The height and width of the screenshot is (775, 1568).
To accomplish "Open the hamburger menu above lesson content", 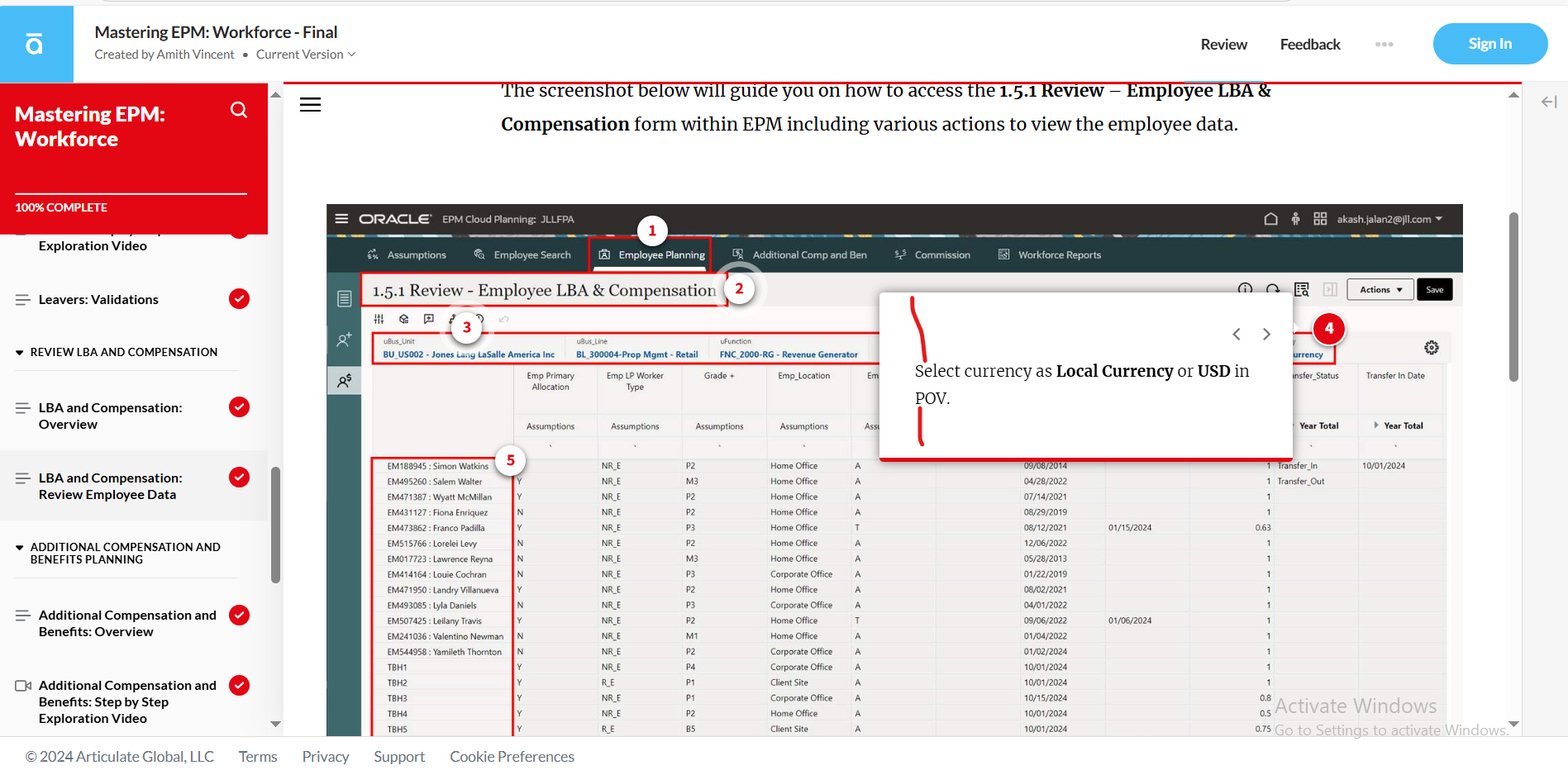I will pos(310,105).
